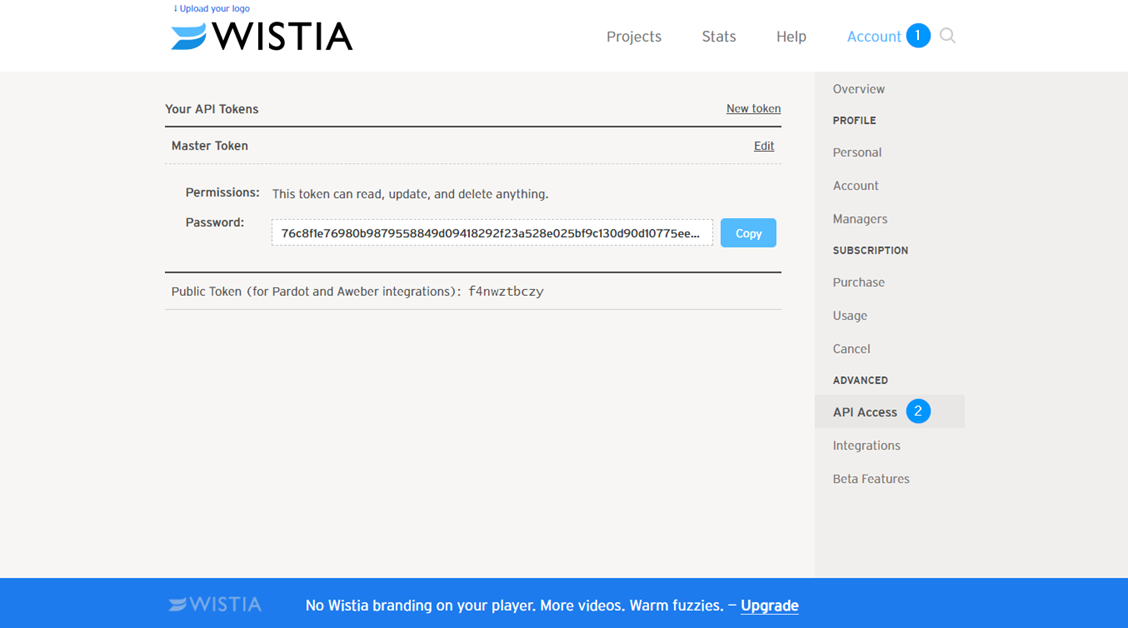This screenshot has width=1128, height=628.
Task: Open the Managers page
Action: 860,219
